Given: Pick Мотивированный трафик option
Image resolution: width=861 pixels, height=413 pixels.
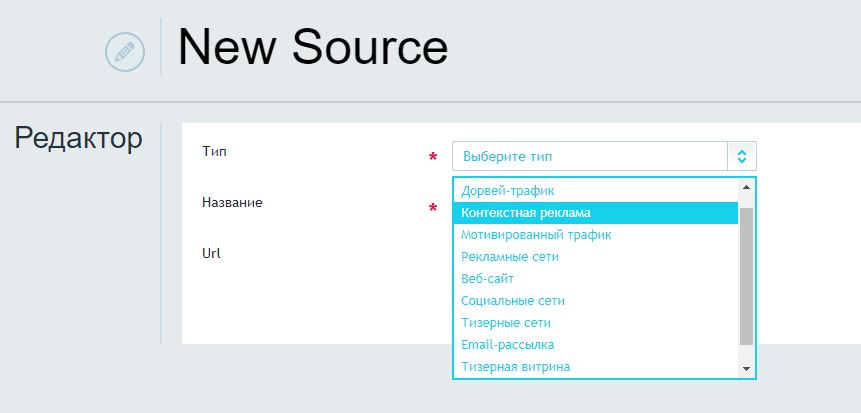Looking at the screenshot, I should click(x=536, y=235).
